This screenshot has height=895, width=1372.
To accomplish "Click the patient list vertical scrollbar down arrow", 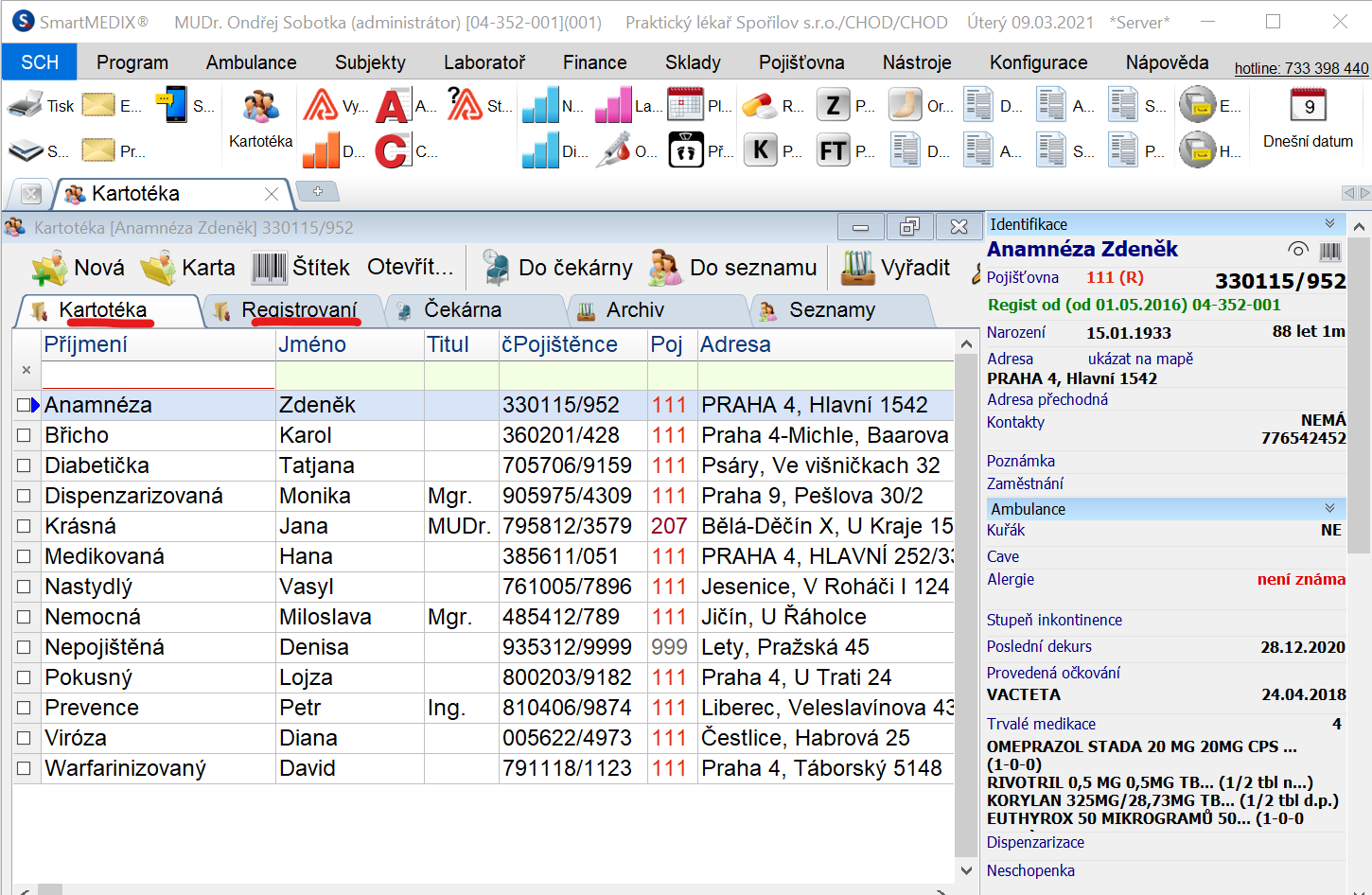I will tap(966, 870).
